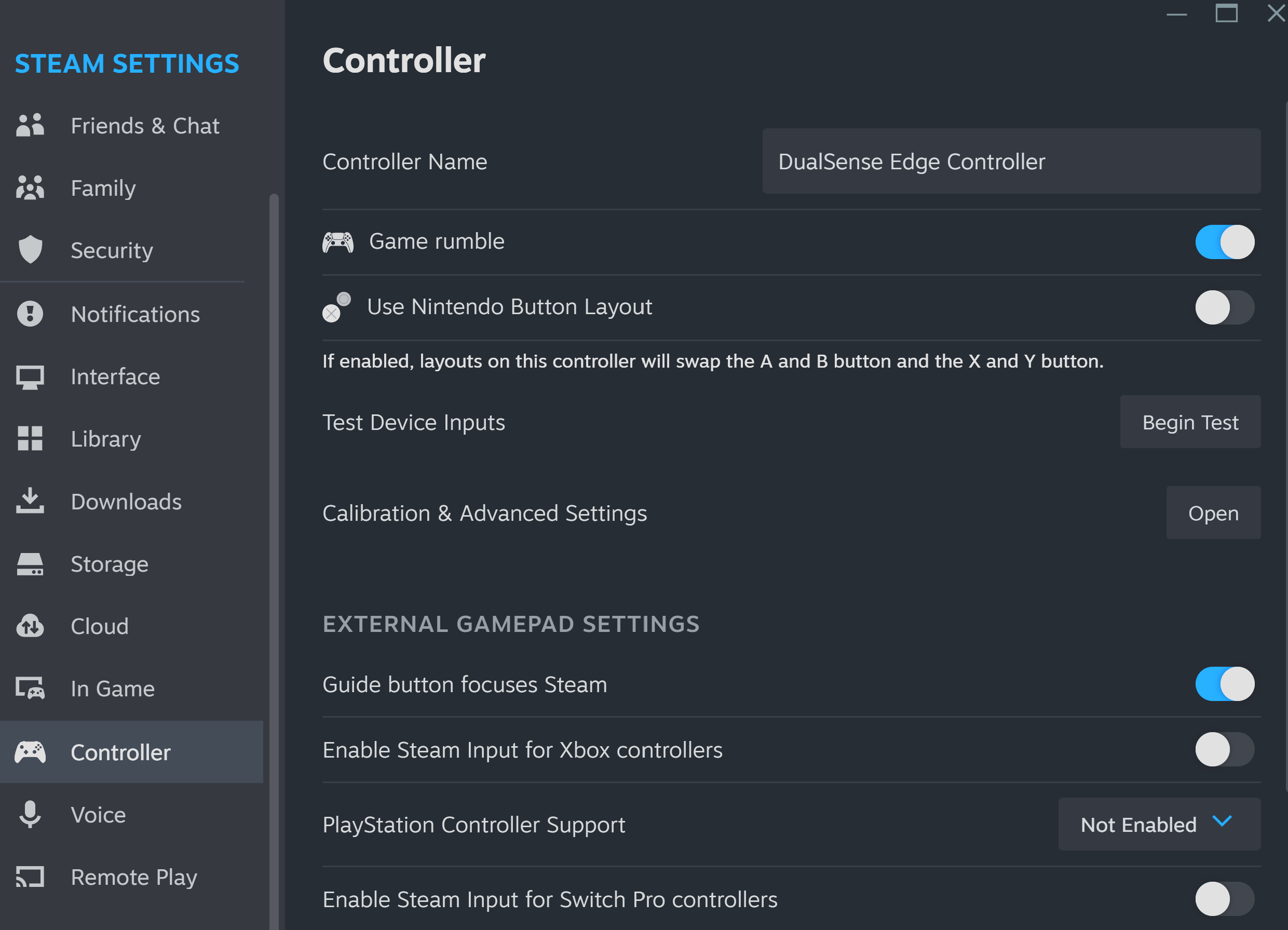1288x930 pixels.
Task: Click the Interface monitor icon
Action: pos(29,376)
